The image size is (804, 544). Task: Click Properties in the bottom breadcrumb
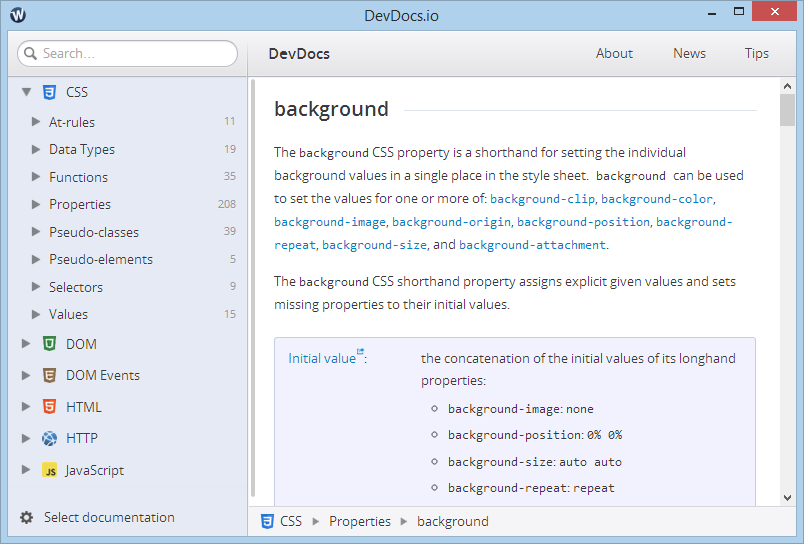pyautogui.click(x=360, y=521)
